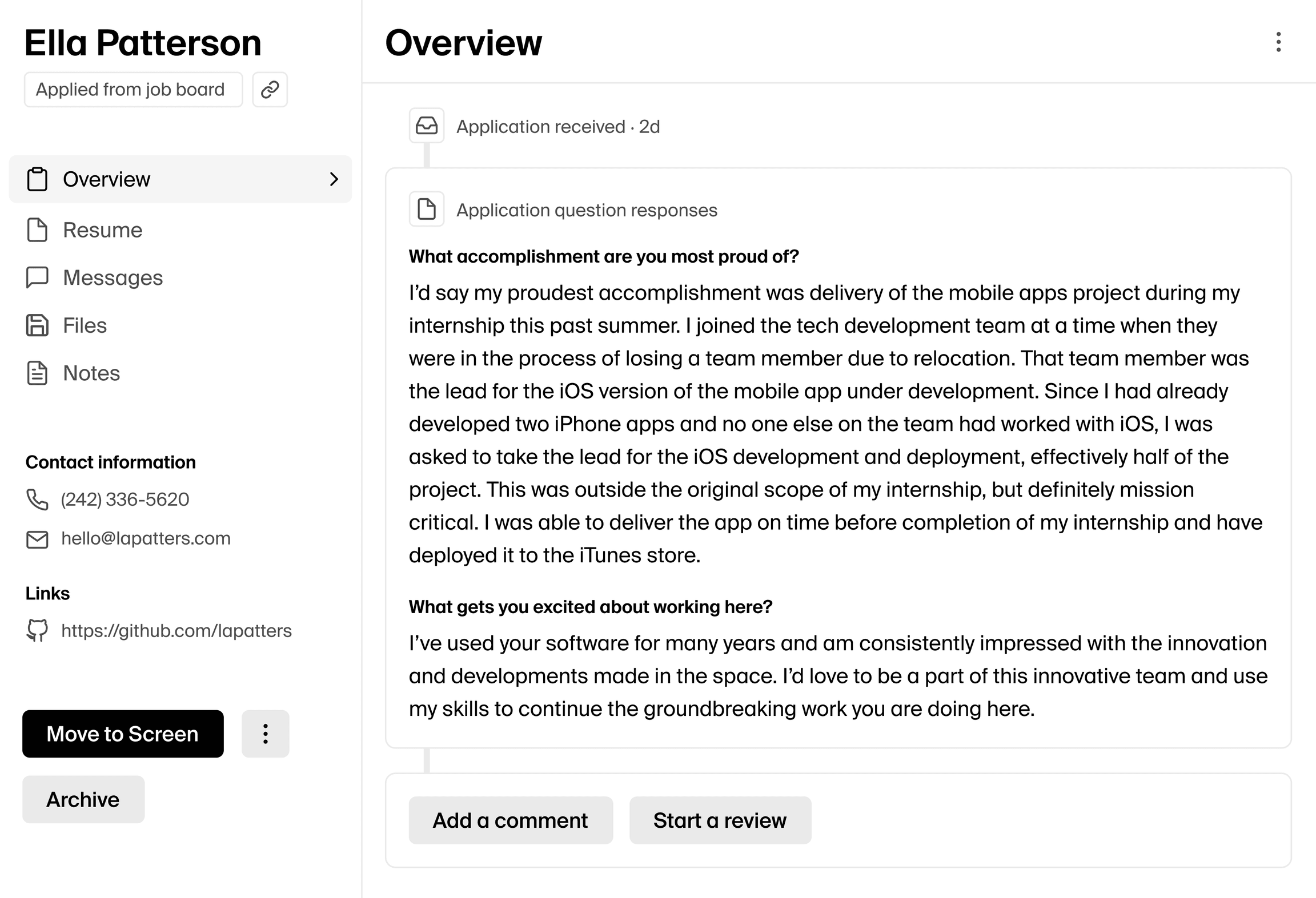Click Move to Screen button

123,734
